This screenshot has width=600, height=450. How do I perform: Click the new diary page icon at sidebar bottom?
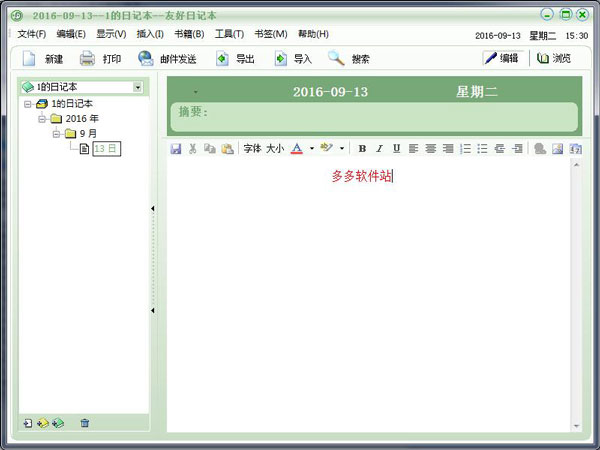[28, 423]
